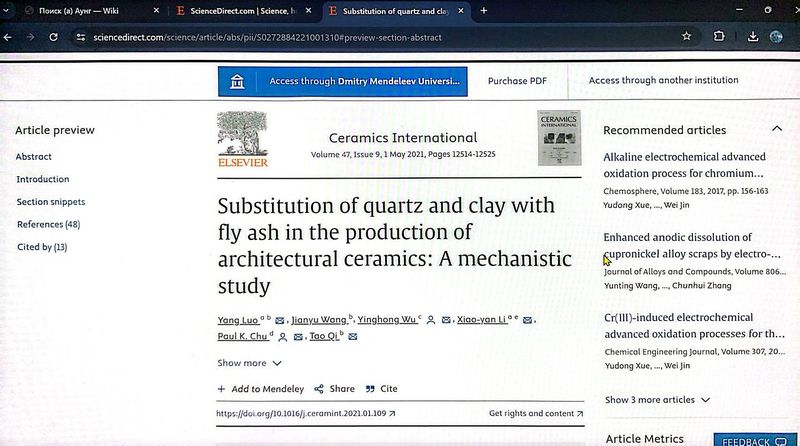
Task: Click Add to Mendeley
Action: tap(260, 389)
